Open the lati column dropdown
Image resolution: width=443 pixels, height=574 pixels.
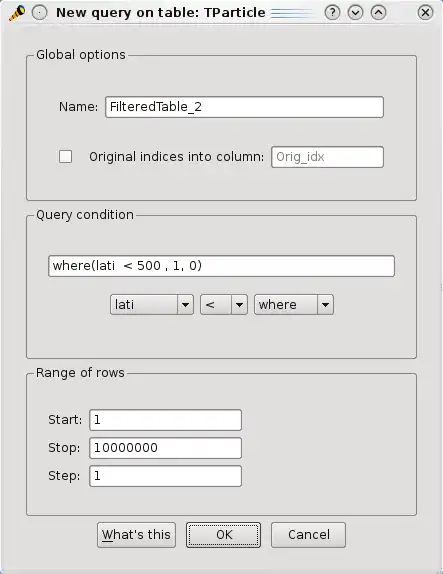click(152, 305)
